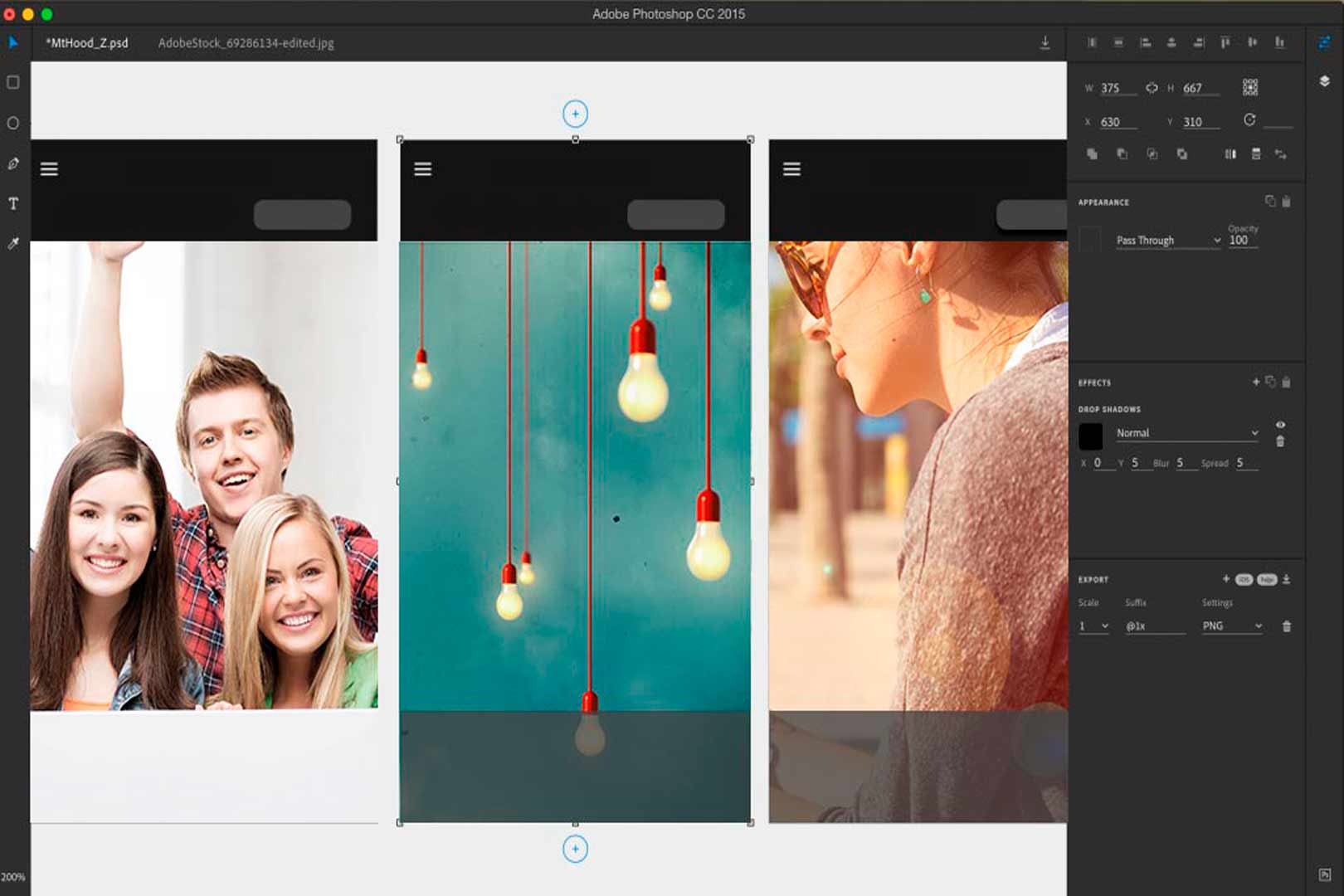Image resolution: width=1344 pixels, height=896 pixels.
Task: Toggle the link width and height constraint
Action: coord(1152,88)
